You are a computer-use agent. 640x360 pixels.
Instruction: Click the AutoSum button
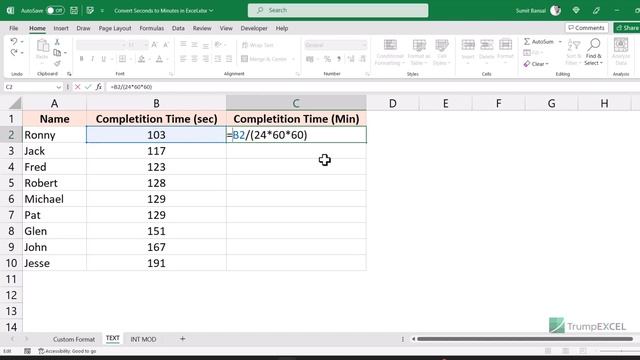[539, 42]
